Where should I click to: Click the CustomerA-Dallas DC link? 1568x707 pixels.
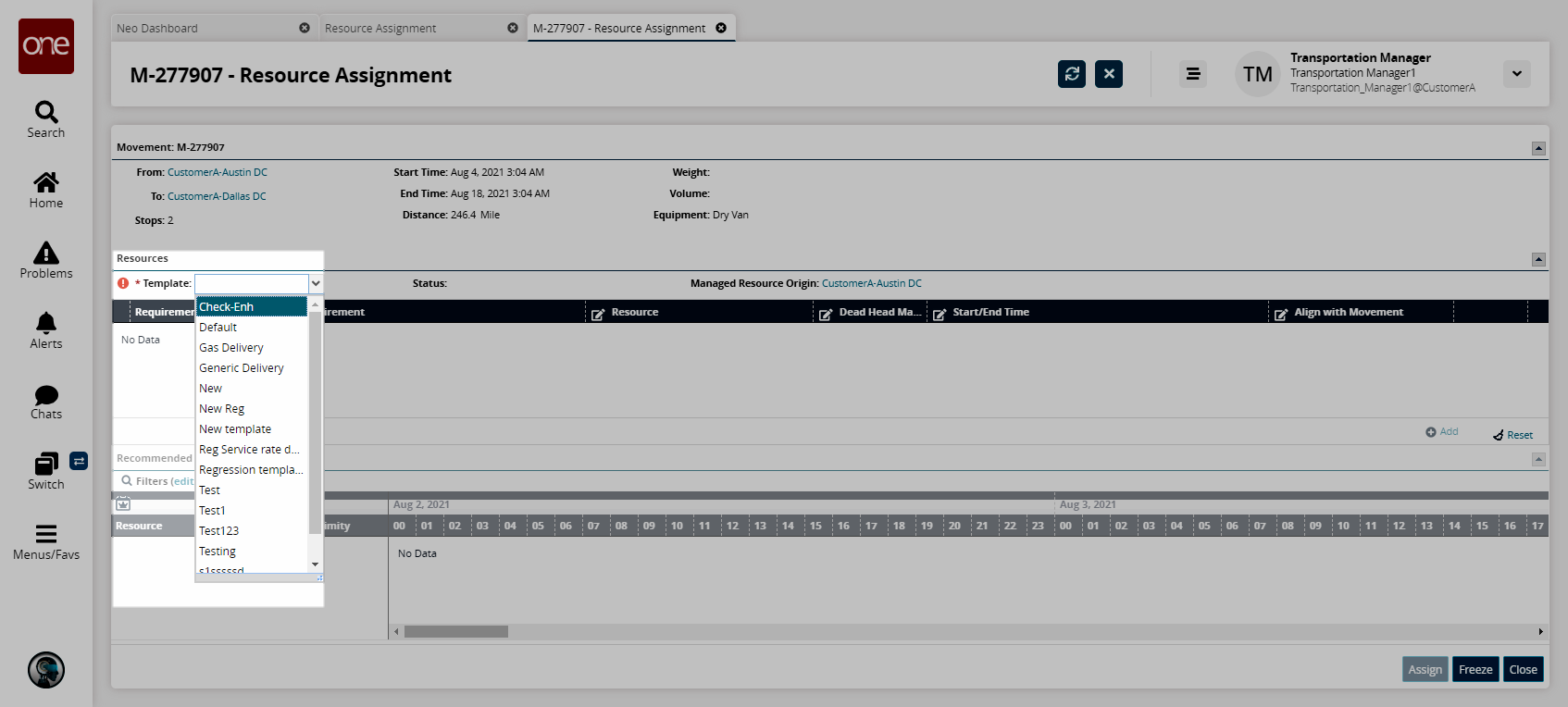[x=217, y=196]
